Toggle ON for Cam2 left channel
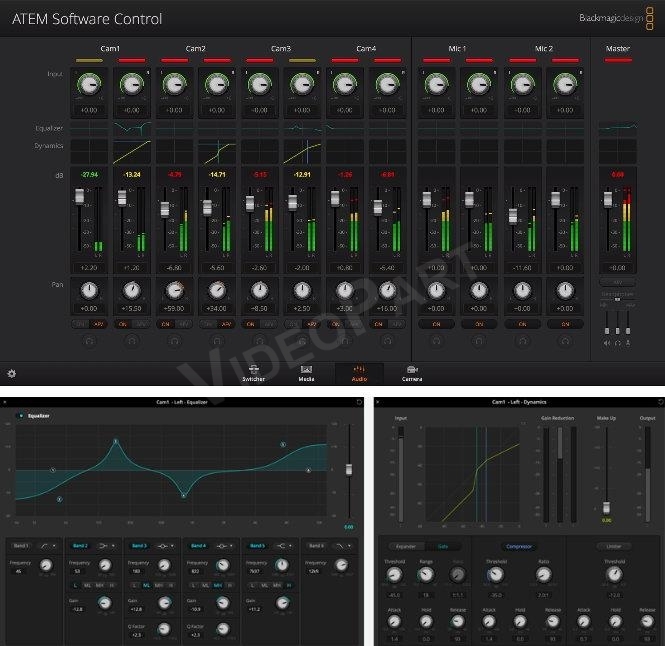Screen dimensions: 665x646 coord(165,324)
